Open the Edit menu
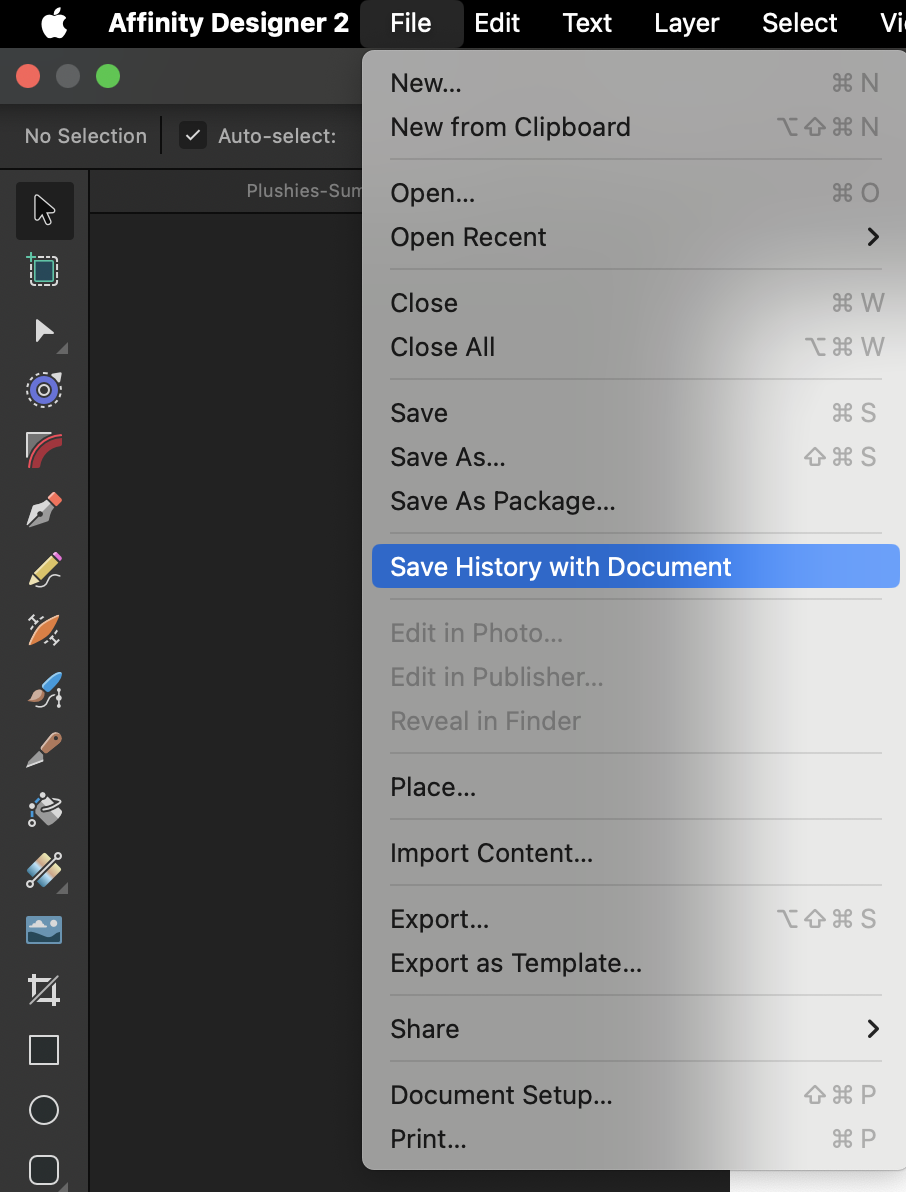The image size is (906, 1192). [497, 23]
